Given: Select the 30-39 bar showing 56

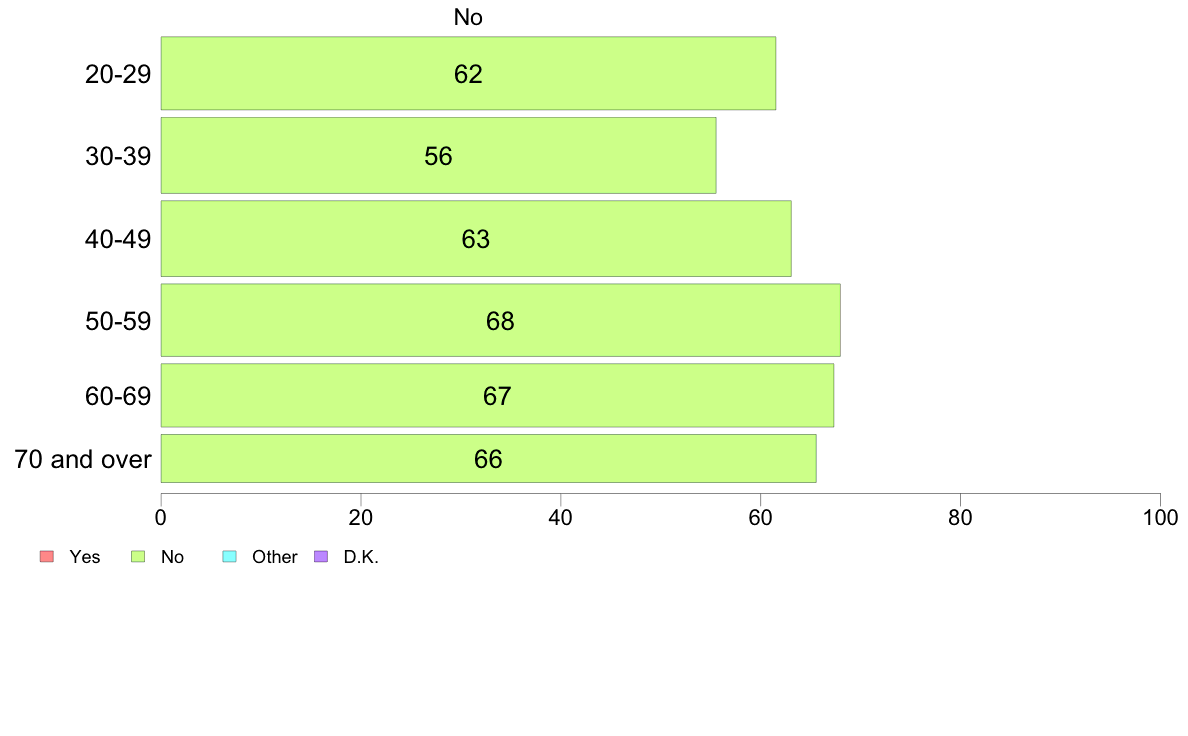Looking at the screenshot, I should click(439, 155).
